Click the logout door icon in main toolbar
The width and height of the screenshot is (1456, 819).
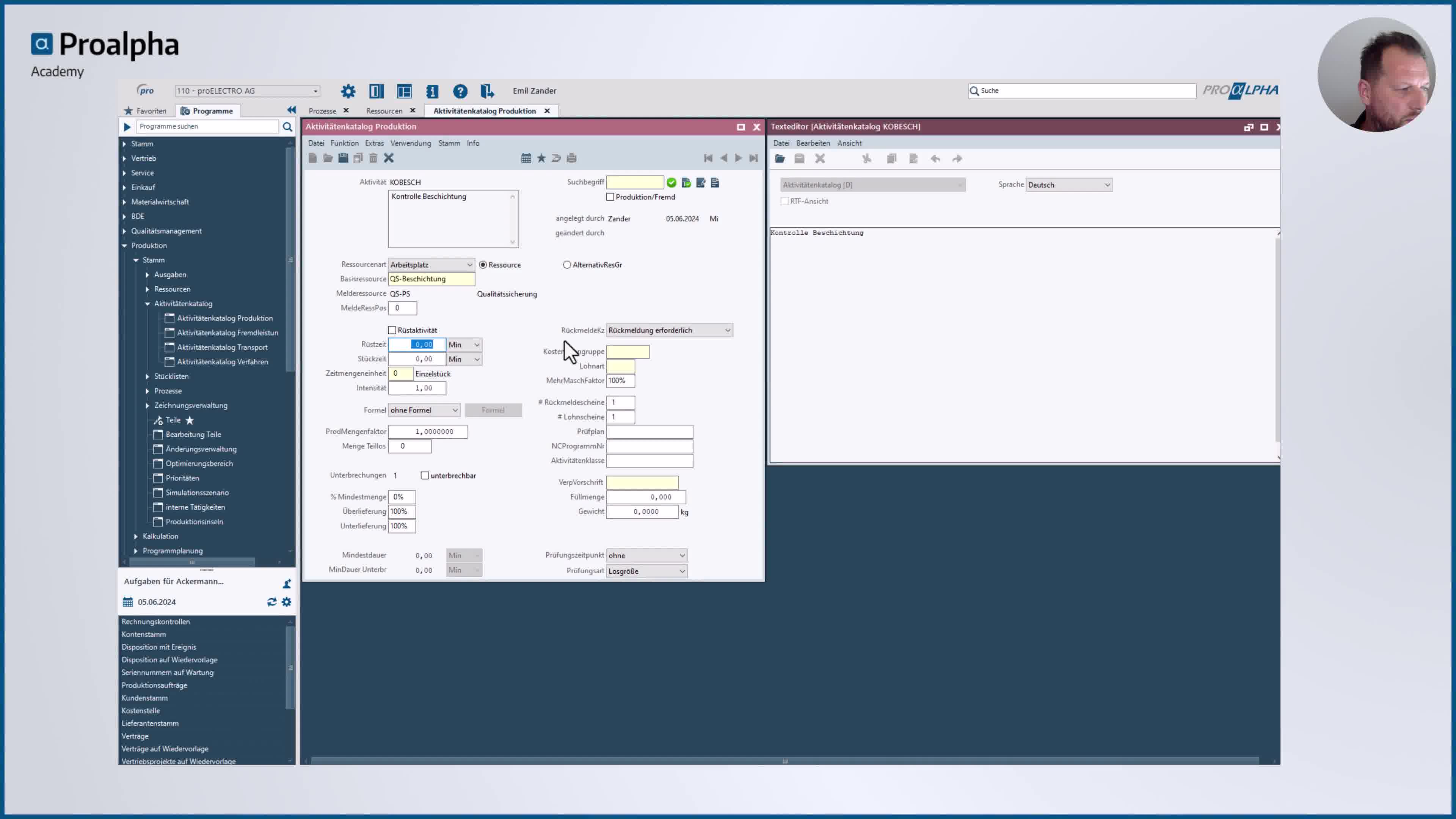487,91
